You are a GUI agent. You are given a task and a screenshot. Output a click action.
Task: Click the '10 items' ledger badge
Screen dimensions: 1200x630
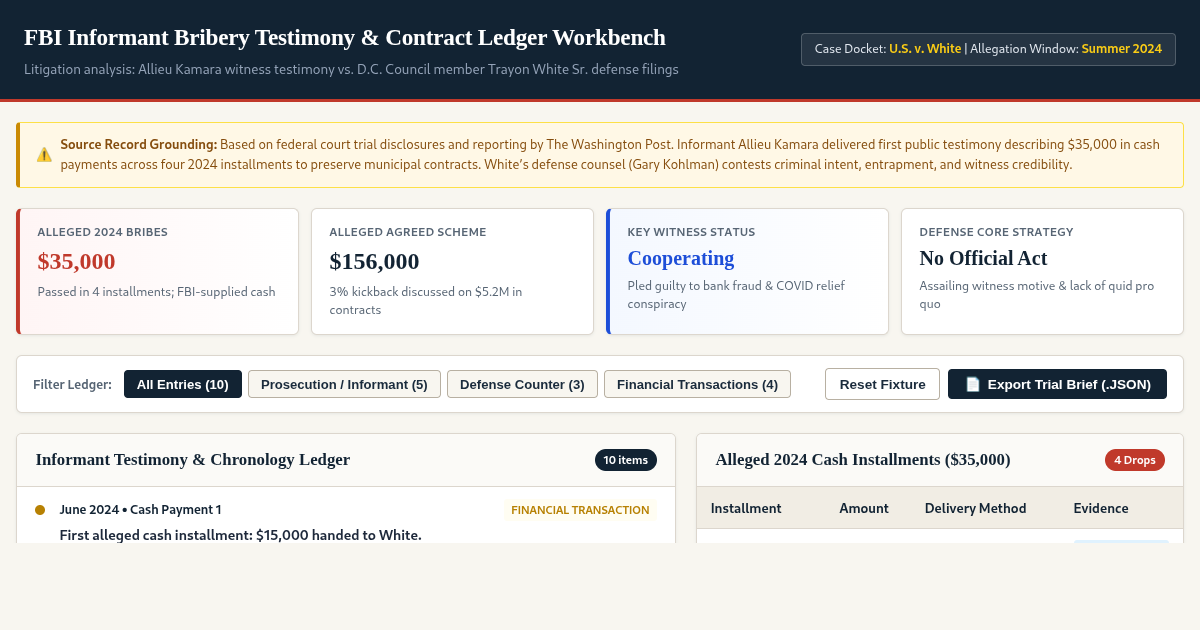coord(626,460)
